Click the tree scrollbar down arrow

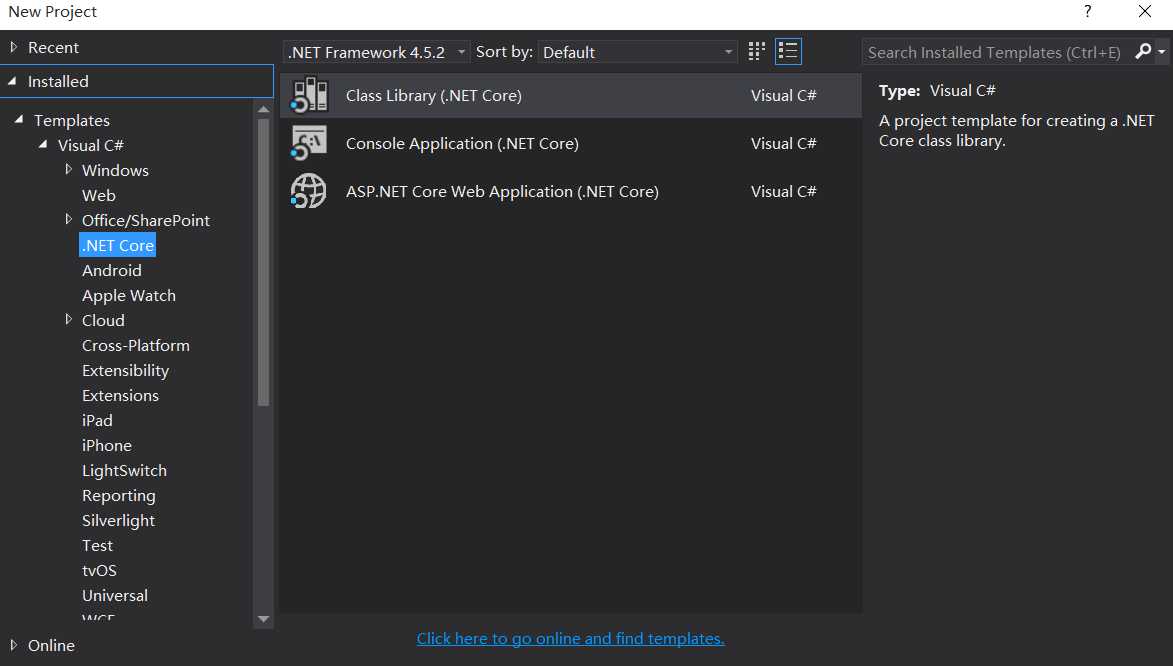point(263,619)
